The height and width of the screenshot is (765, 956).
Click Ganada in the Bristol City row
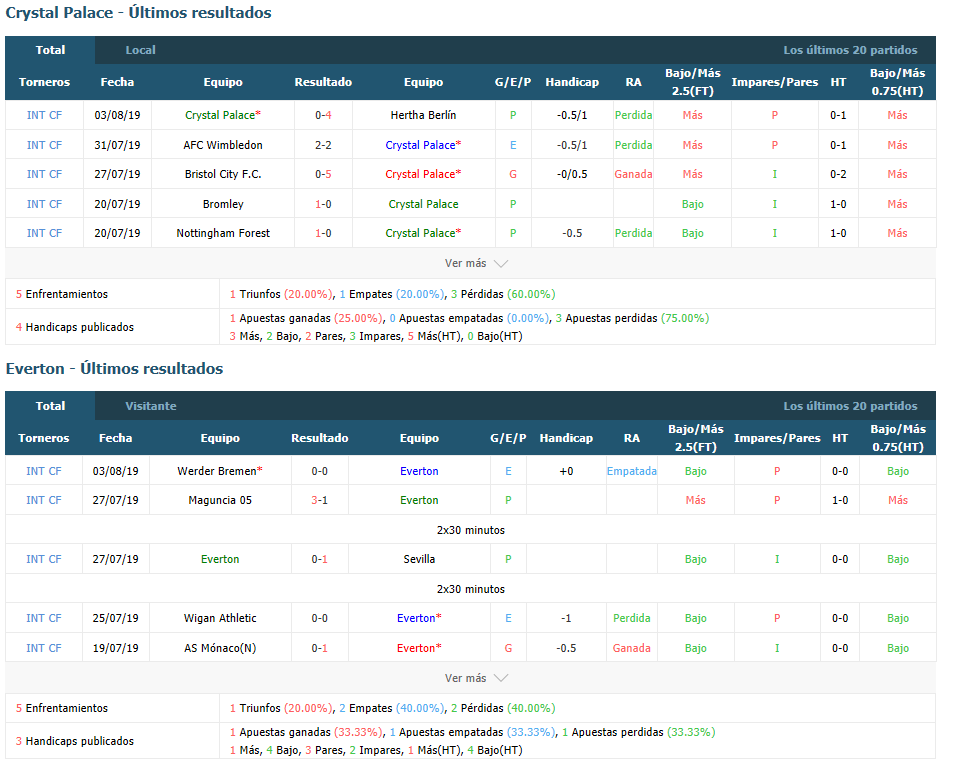pos(633,174)
